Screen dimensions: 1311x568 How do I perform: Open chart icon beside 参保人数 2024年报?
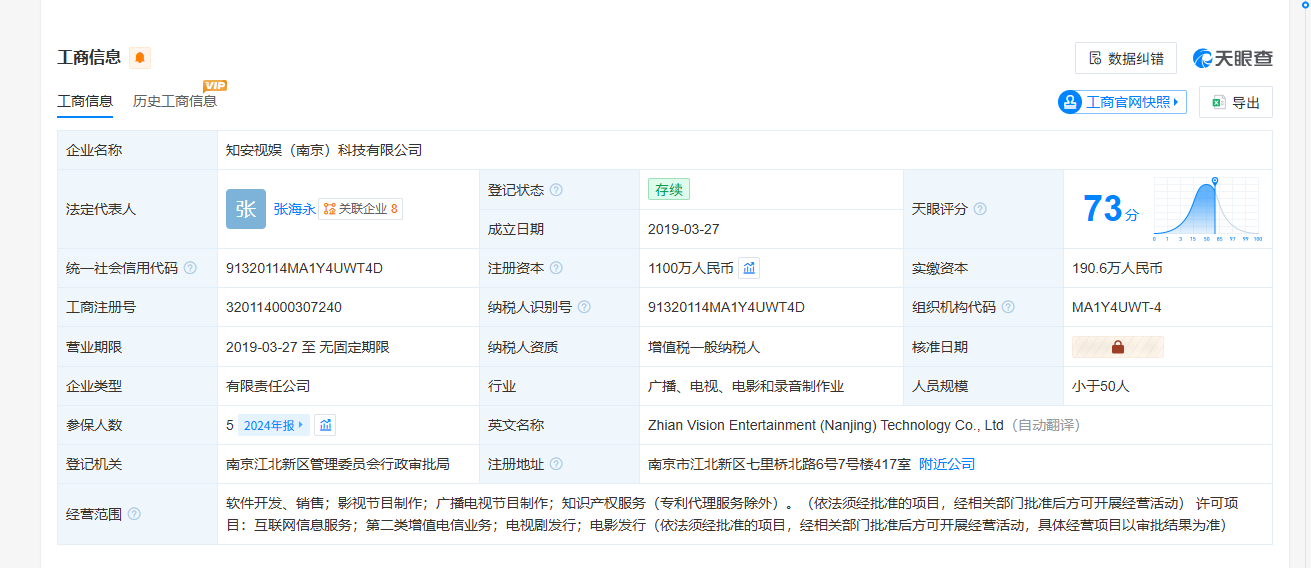coord(325,425)
